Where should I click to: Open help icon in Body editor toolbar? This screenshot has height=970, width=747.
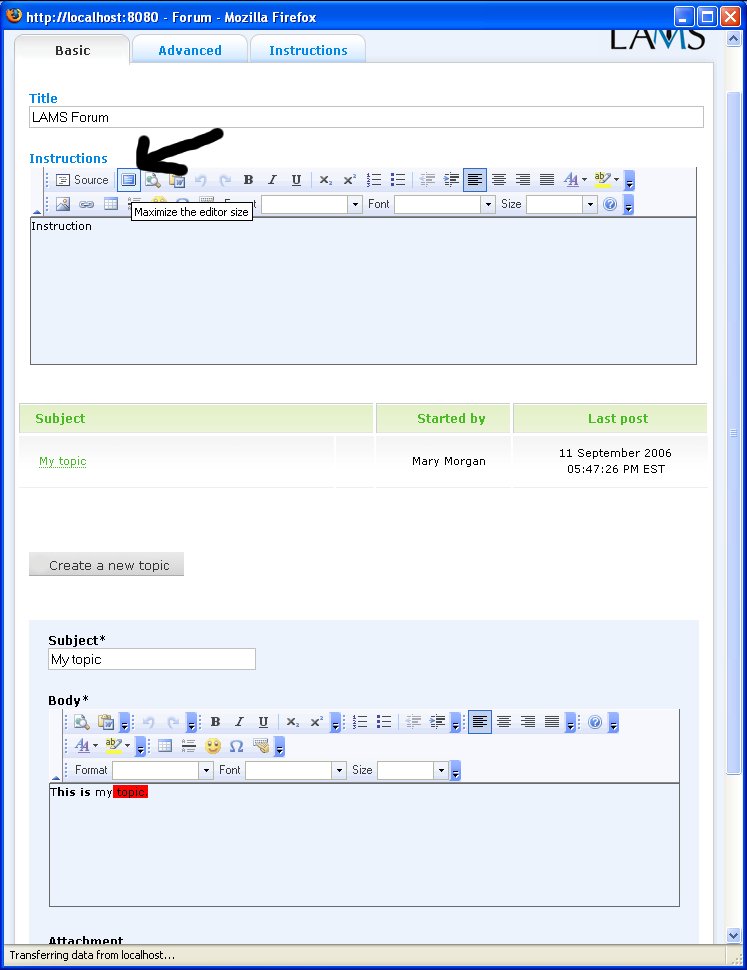tap(595, 722)
